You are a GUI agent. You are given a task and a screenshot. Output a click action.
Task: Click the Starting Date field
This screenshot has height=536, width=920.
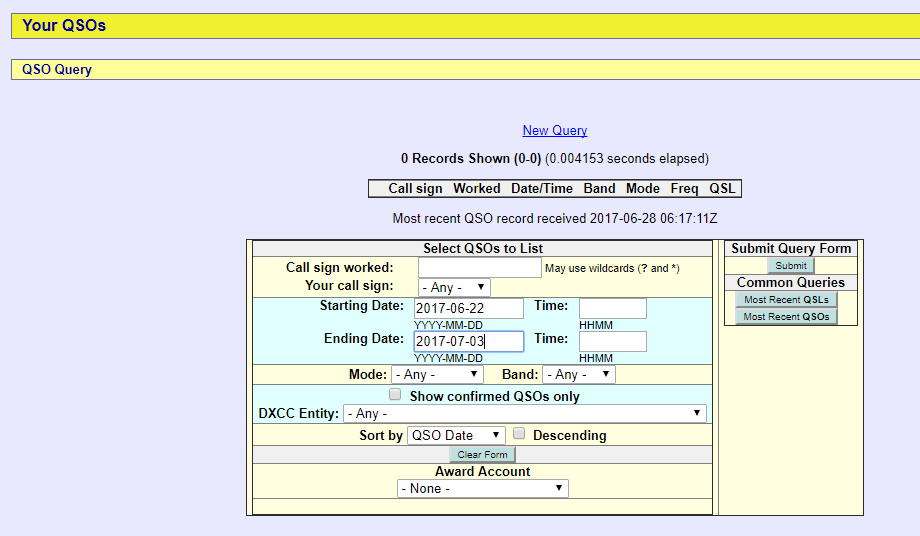(469, 308)
